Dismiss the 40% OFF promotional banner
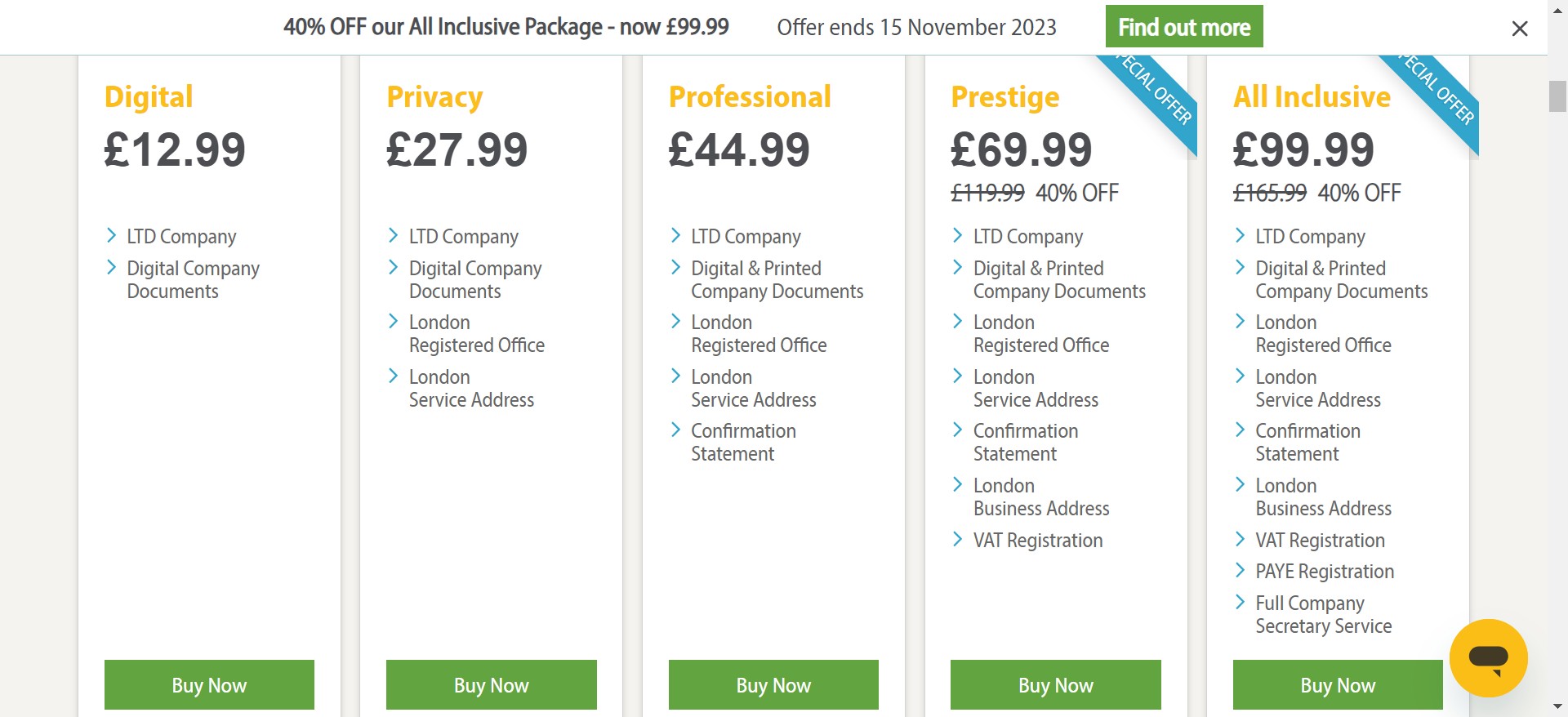 coord(1519,29)
